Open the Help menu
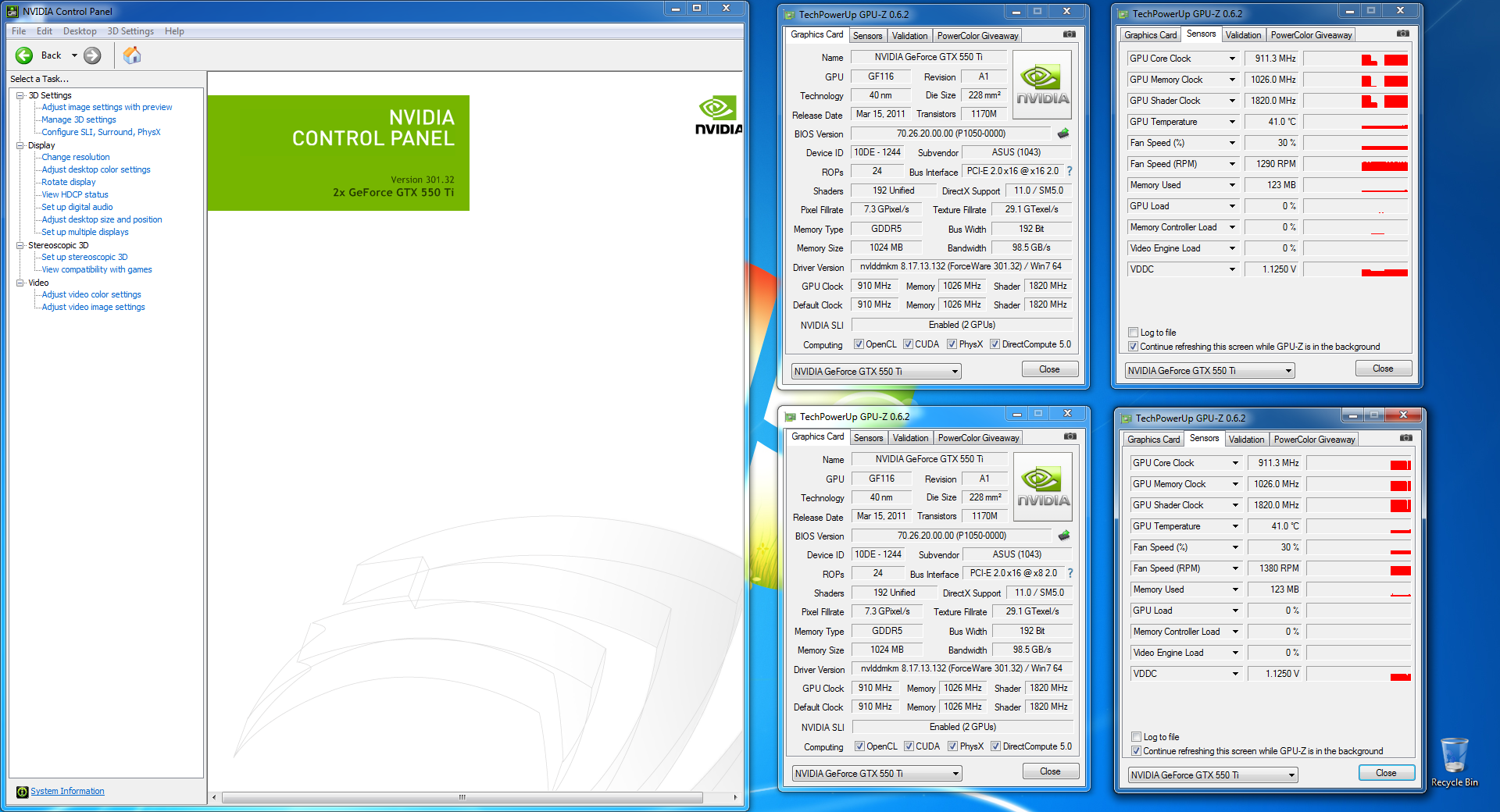 pyautogui.click(x=174, y=31)
